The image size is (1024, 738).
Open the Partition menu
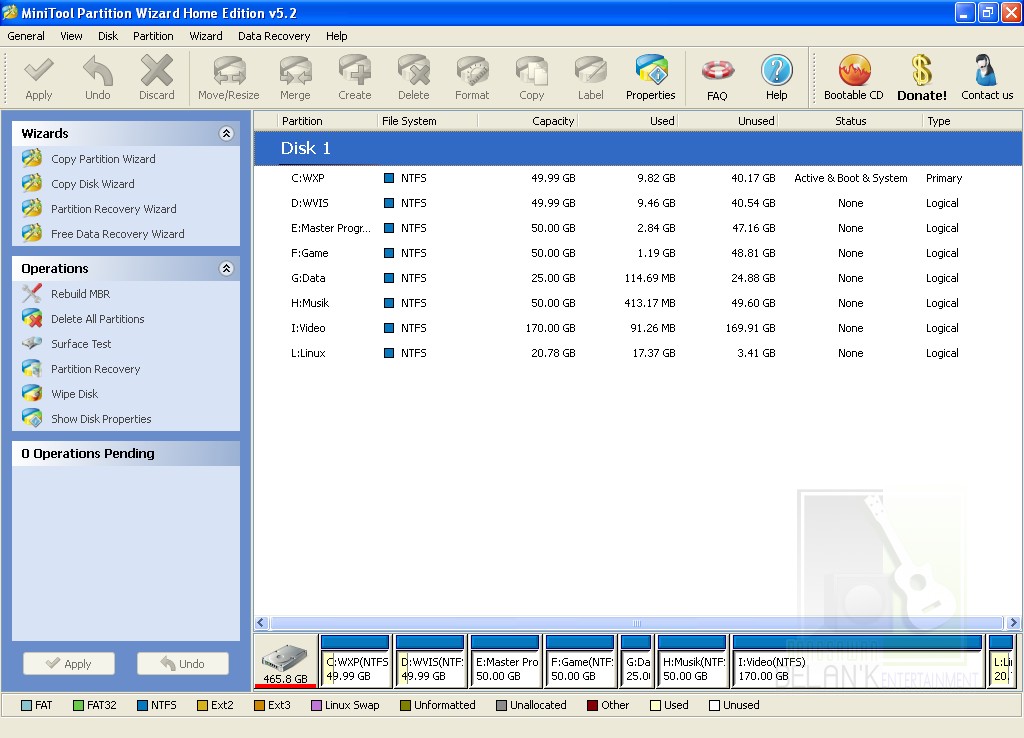tap(153, 36)
